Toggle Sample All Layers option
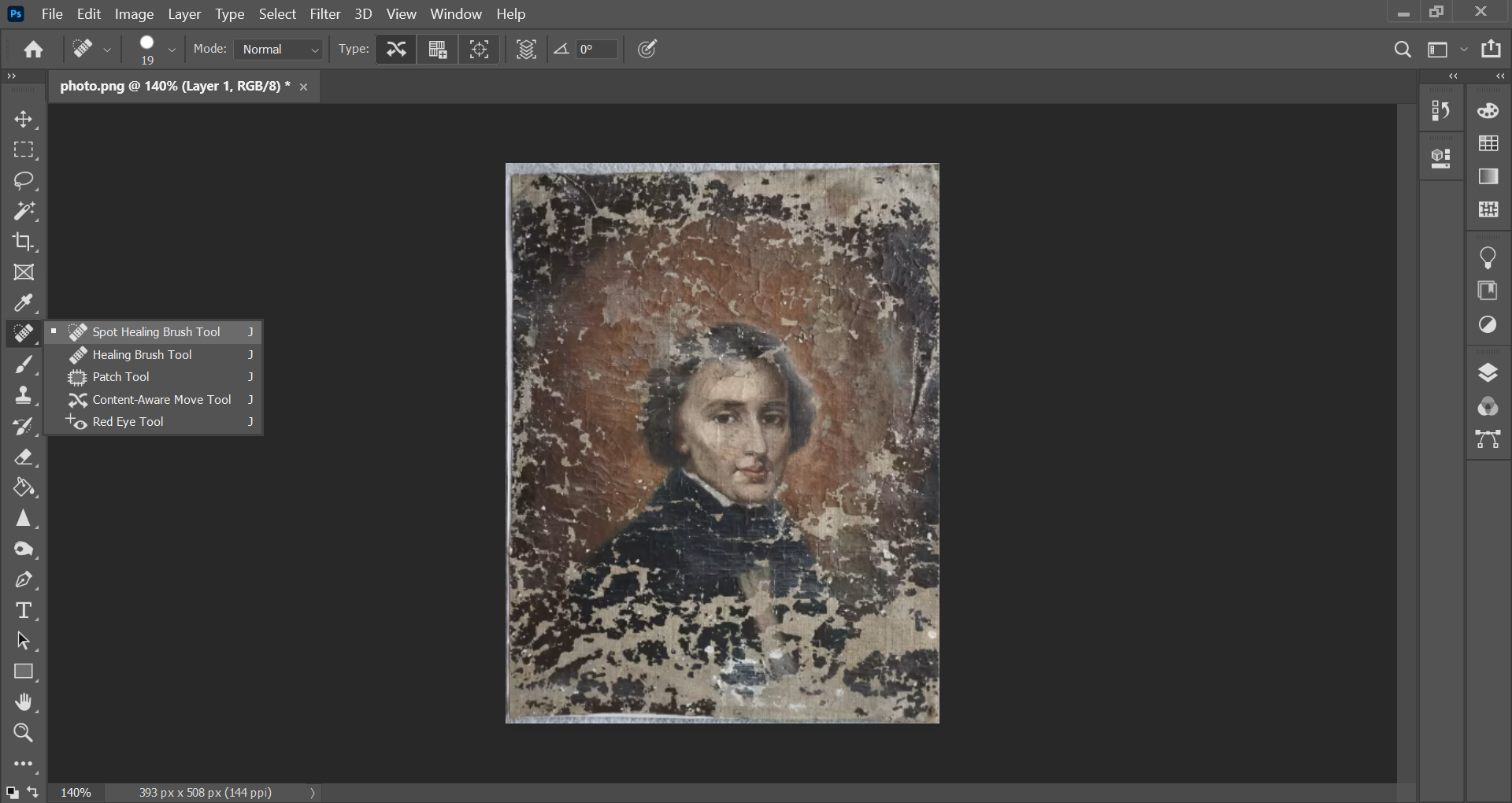Viewport: 1512px width, 803px height. point(526,50)
